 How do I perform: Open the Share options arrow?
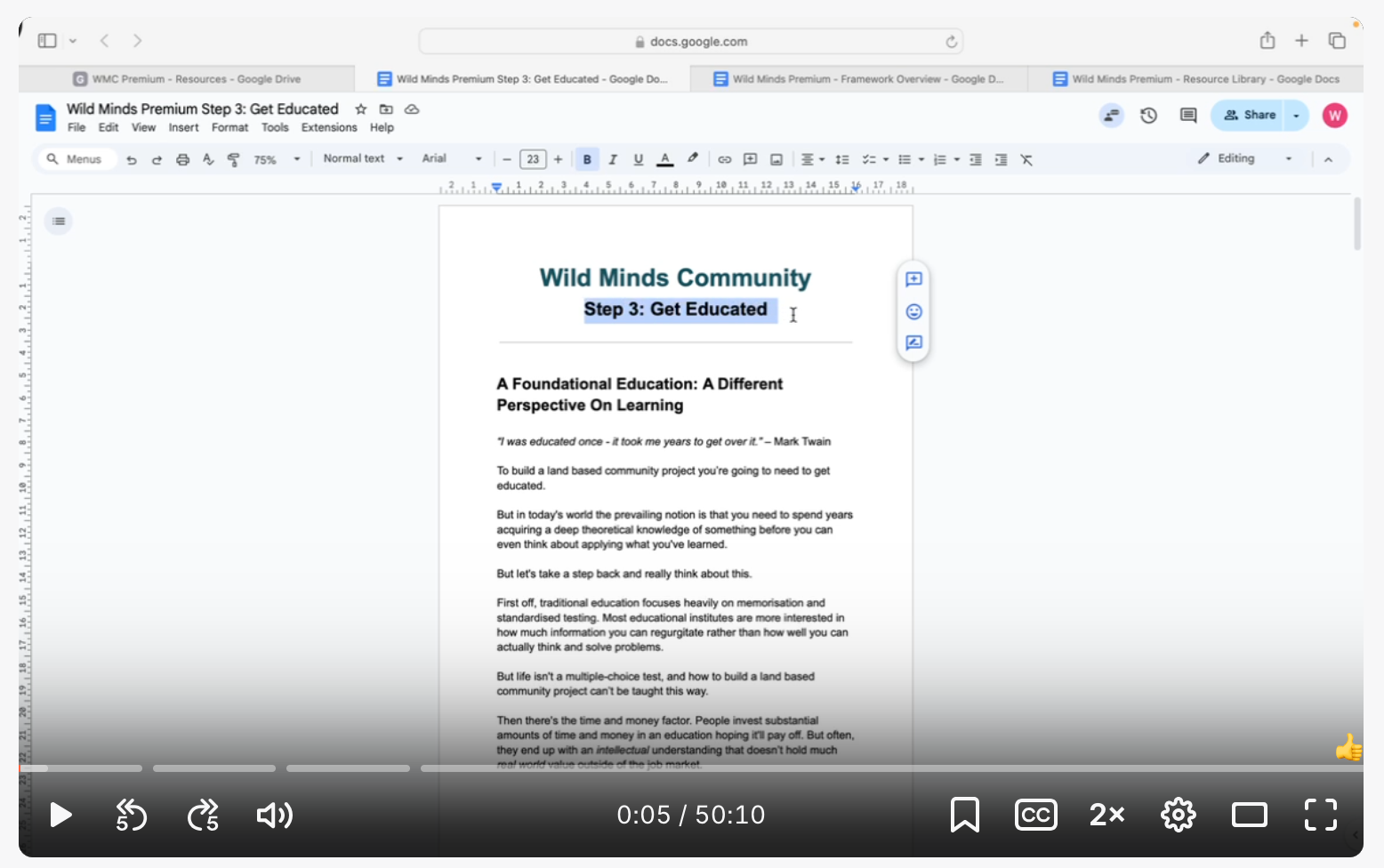1297,116
